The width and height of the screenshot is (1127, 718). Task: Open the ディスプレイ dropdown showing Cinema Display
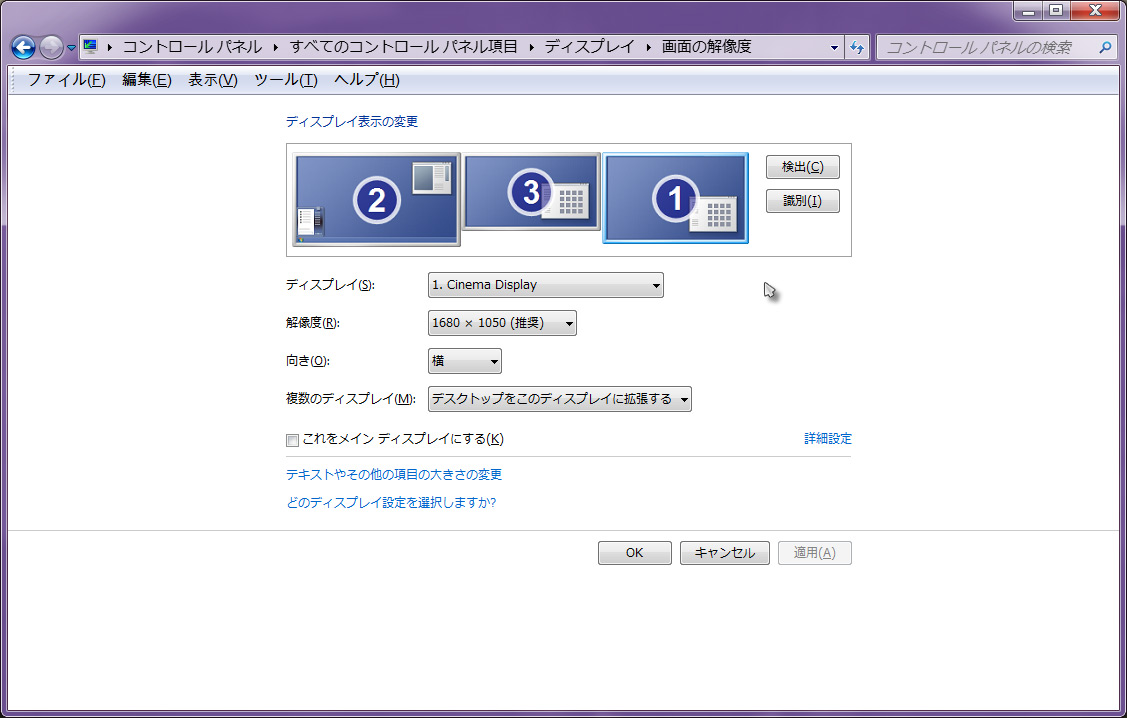pyautogui.click(x=545, y=285)
